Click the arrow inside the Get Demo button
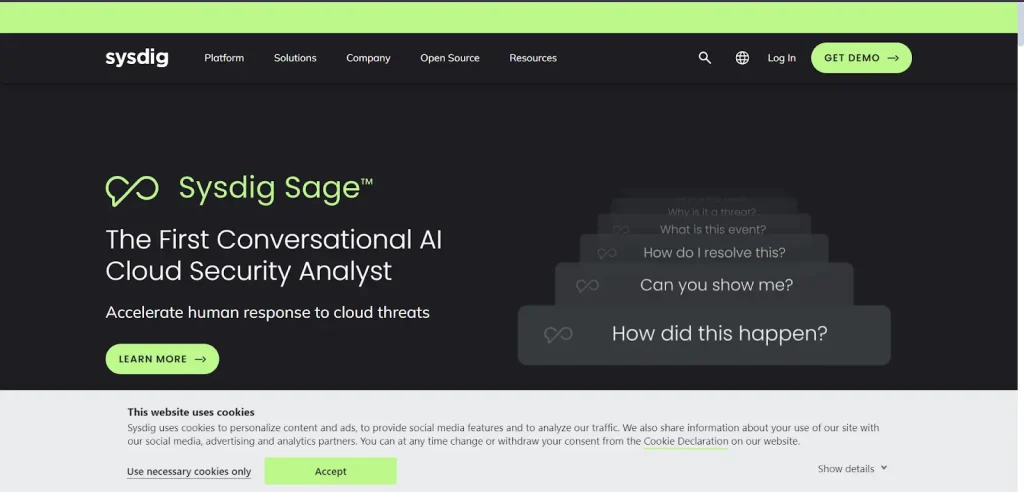The width and height of the screenshot is (1024, 492). tap(893, 58)
